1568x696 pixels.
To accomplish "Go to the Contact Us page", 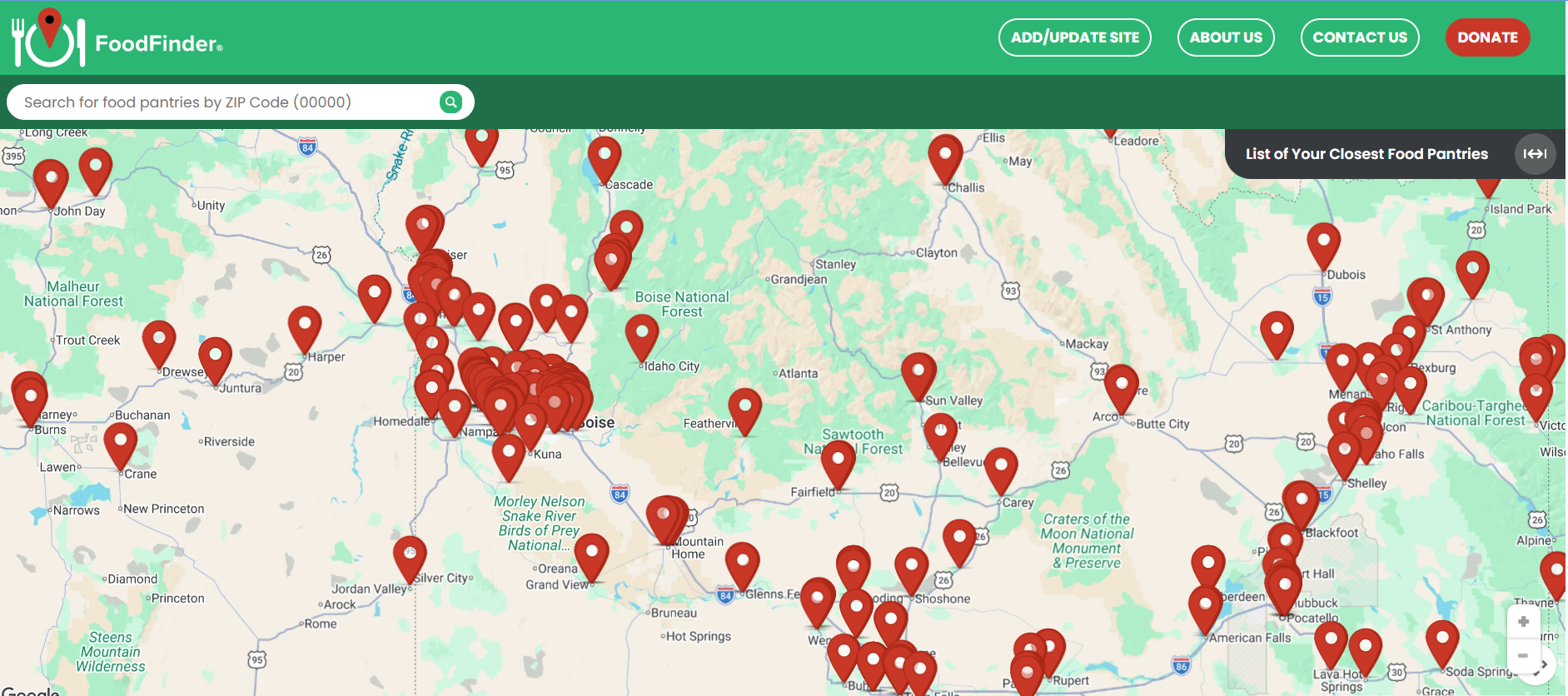I will [x=1360, y=37].
